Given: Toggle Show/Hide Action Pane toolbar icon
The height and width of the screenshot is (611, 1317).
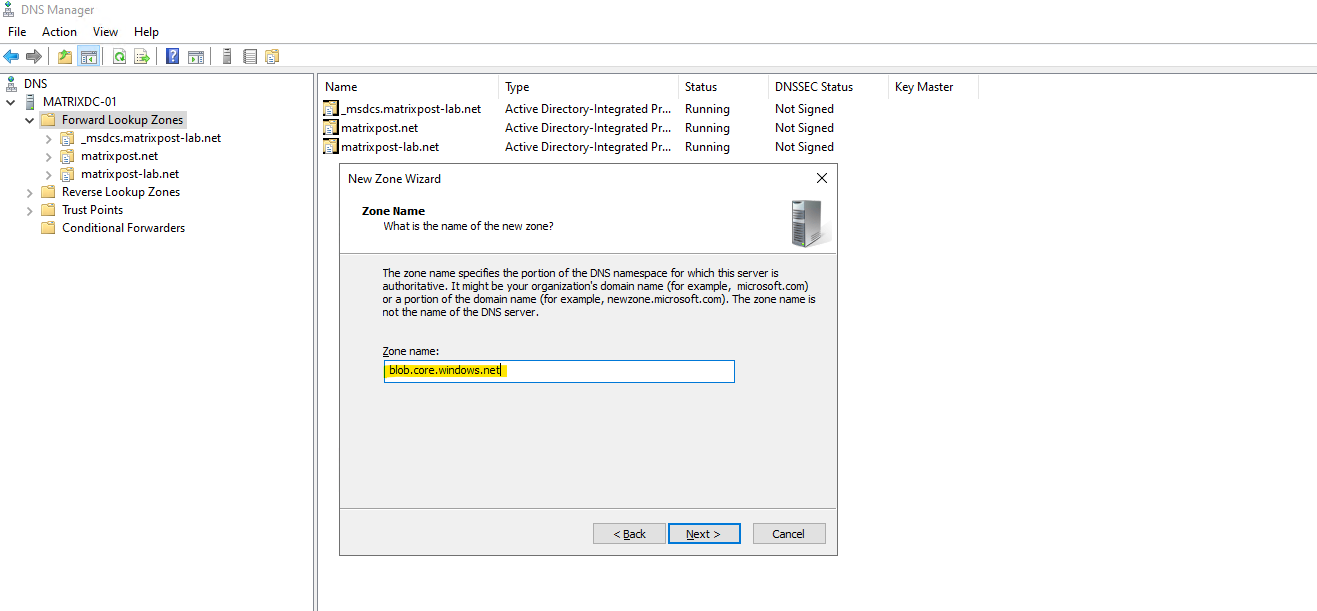Looking at the screenshot, I should pos(196,57).
